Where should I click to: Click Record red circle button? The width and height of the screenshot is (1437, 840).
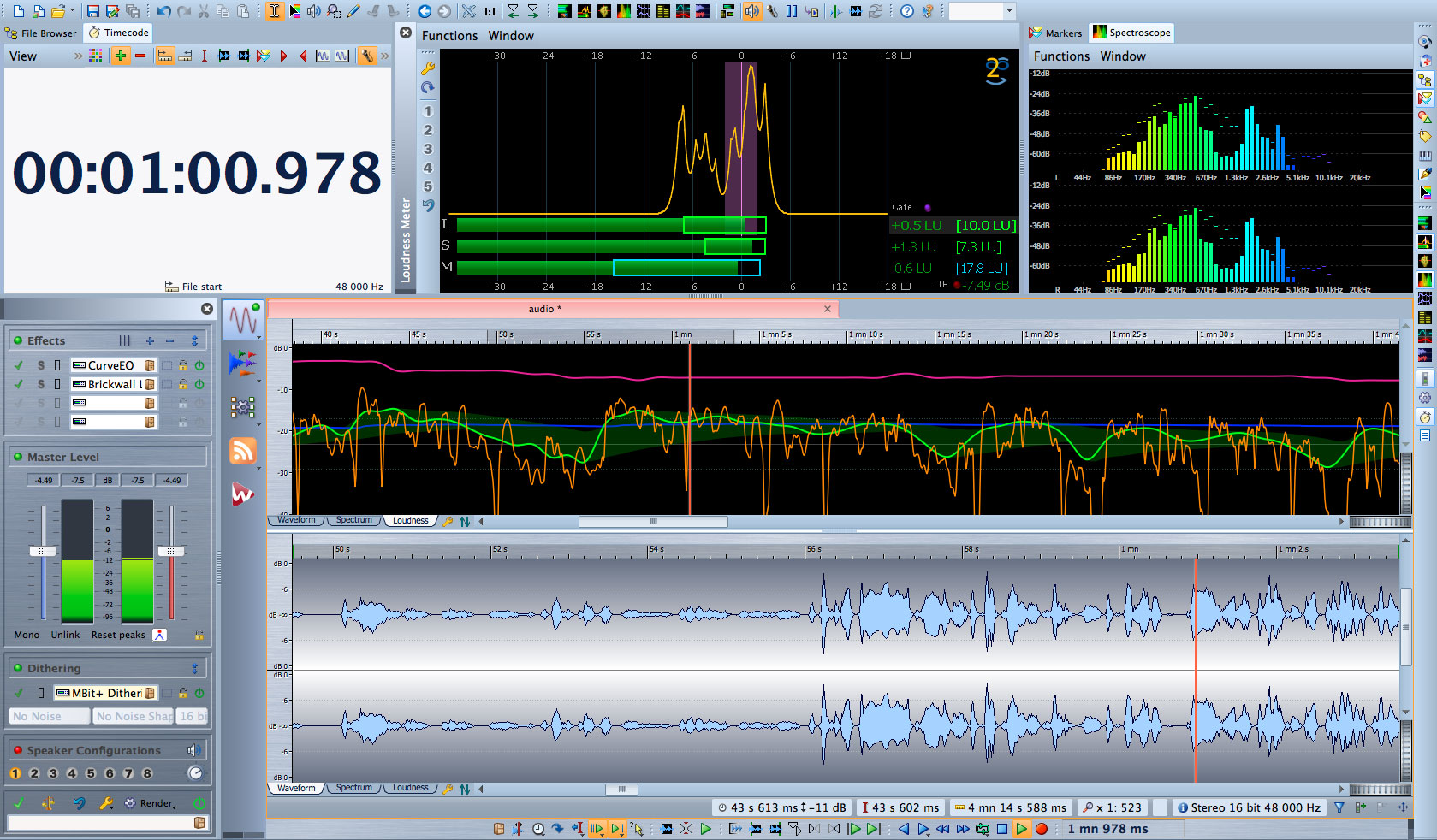[1042, 829]
